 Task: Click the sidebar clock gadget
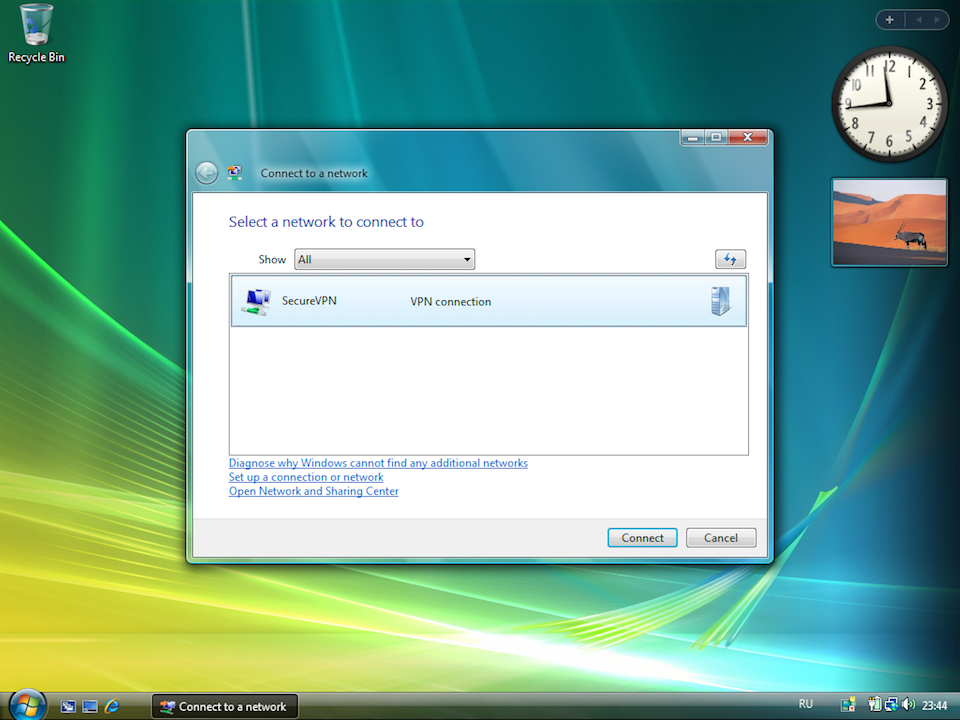pos(889,104)
